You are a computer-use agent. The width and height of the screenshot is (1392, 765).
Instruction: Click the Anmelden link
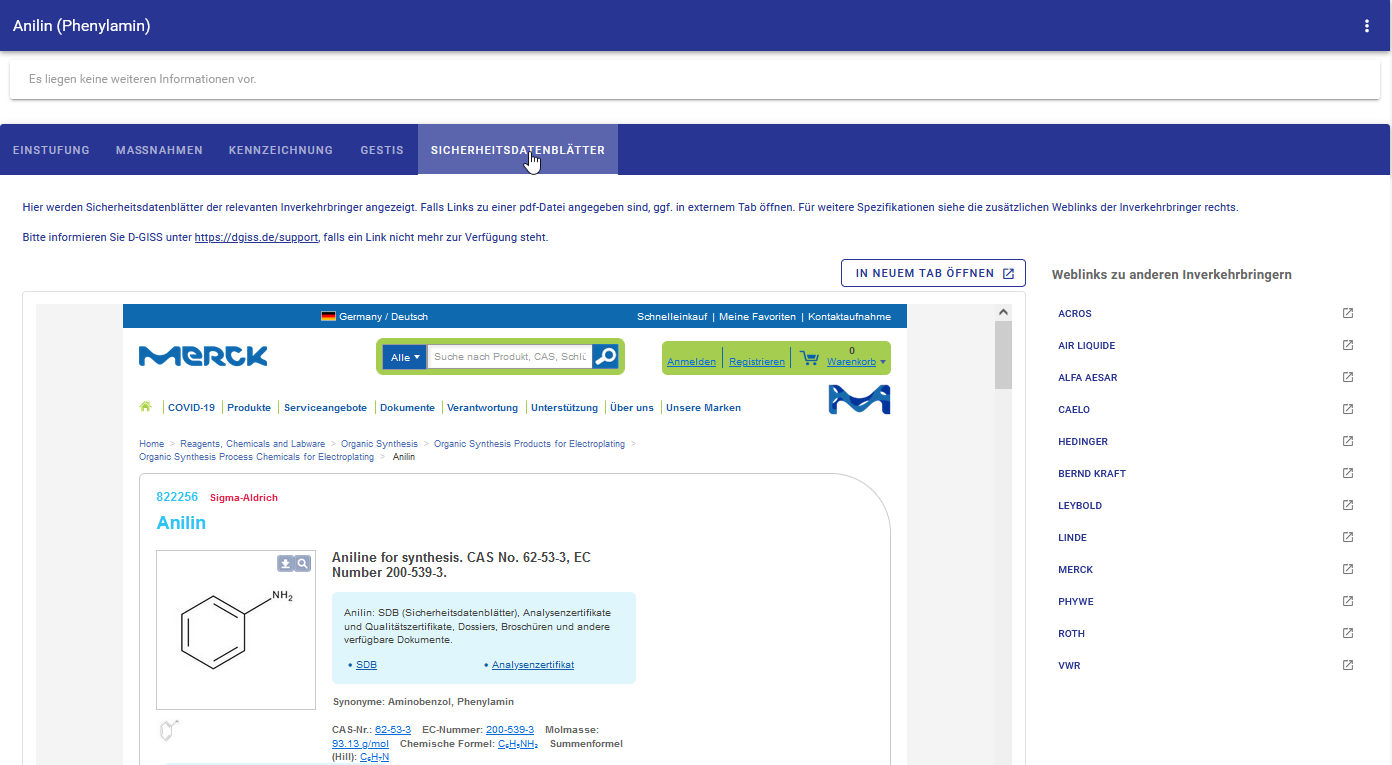tap(691, 362)
